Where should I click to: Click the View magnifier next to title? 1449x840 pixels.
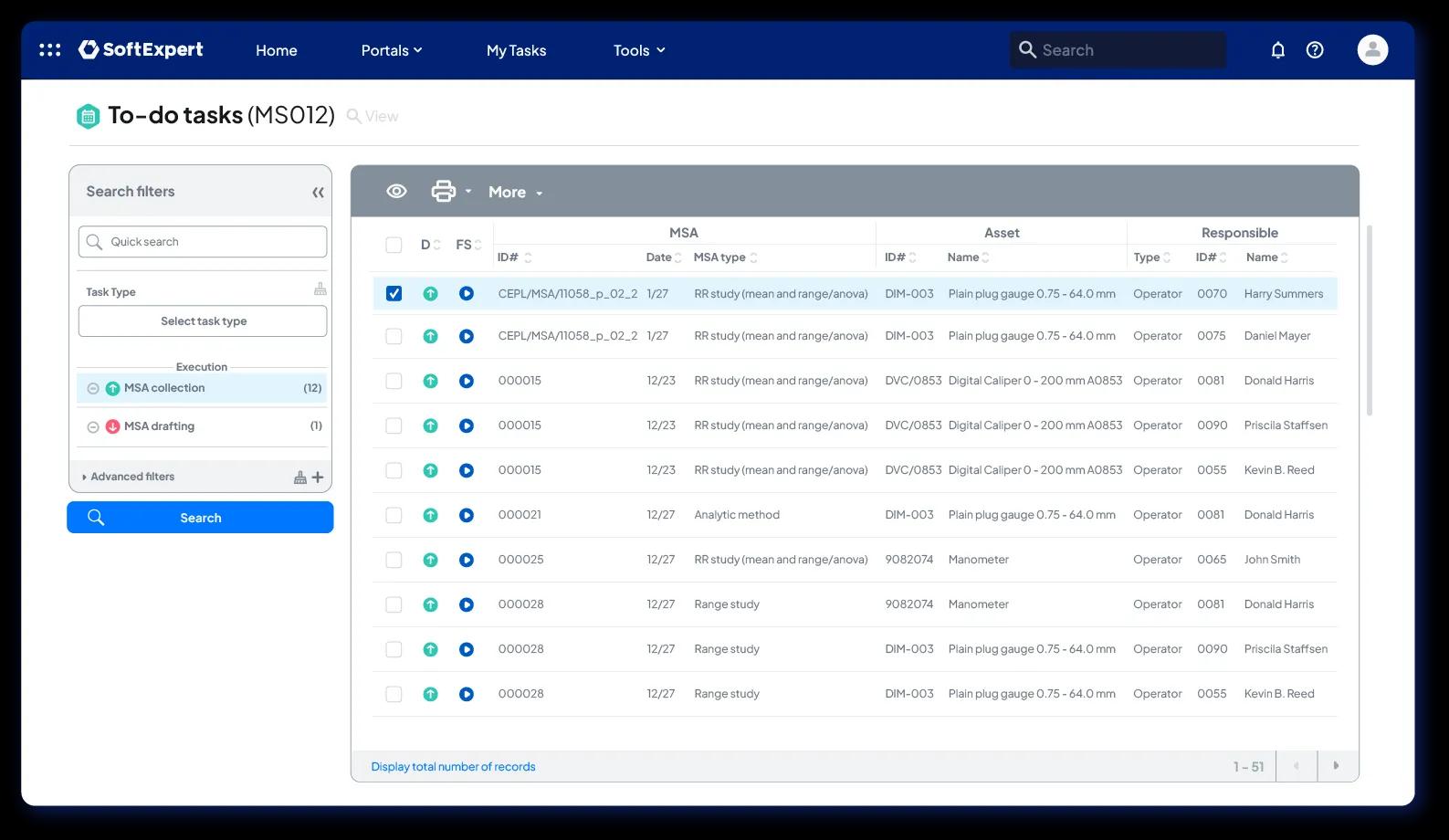click(x=354, y=116)
